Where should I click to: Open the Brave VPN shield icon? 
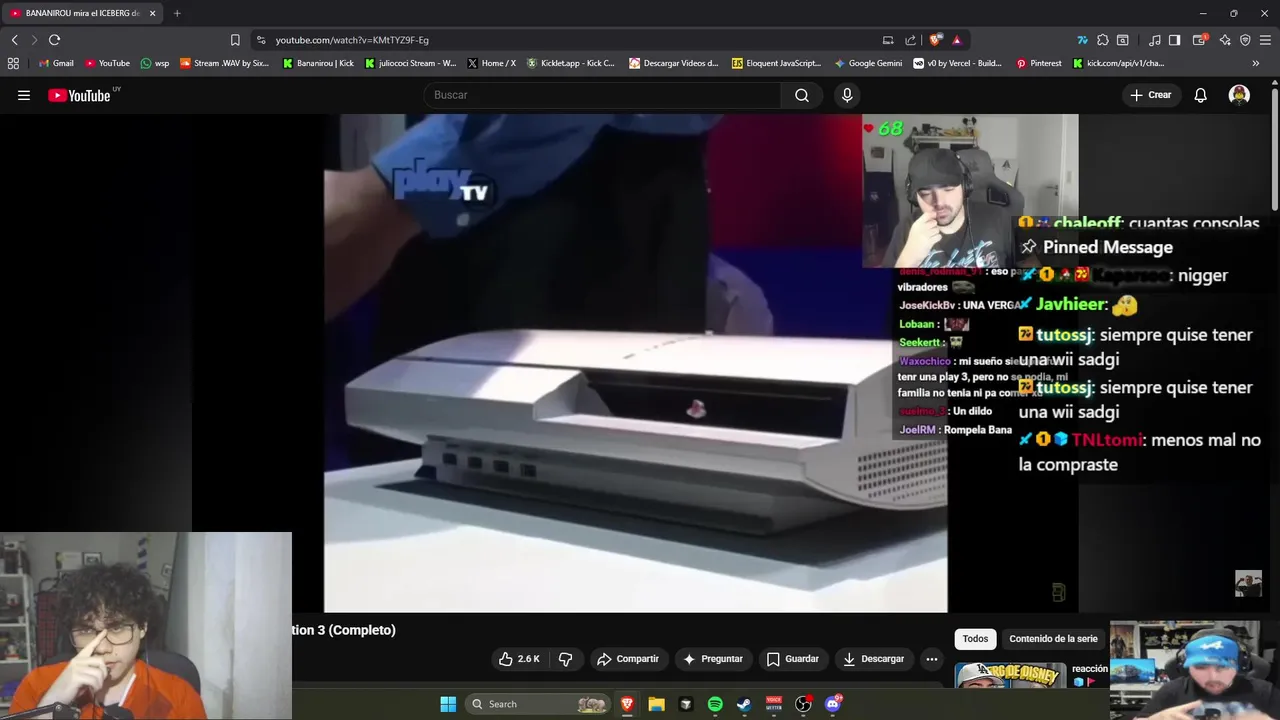[1245, 40]
